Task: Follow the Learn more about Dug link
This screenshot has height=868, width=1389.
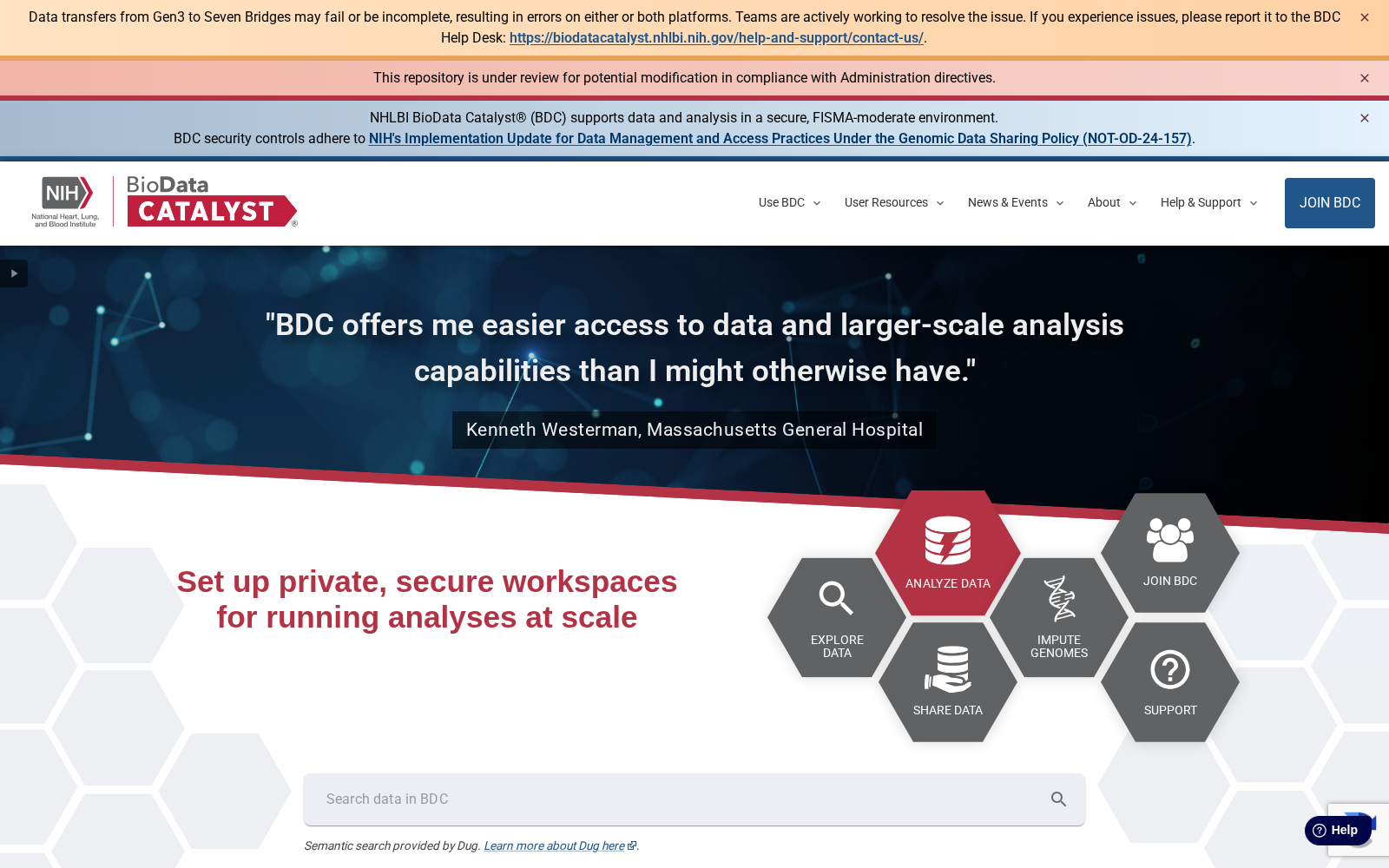Action: [560, 846]
